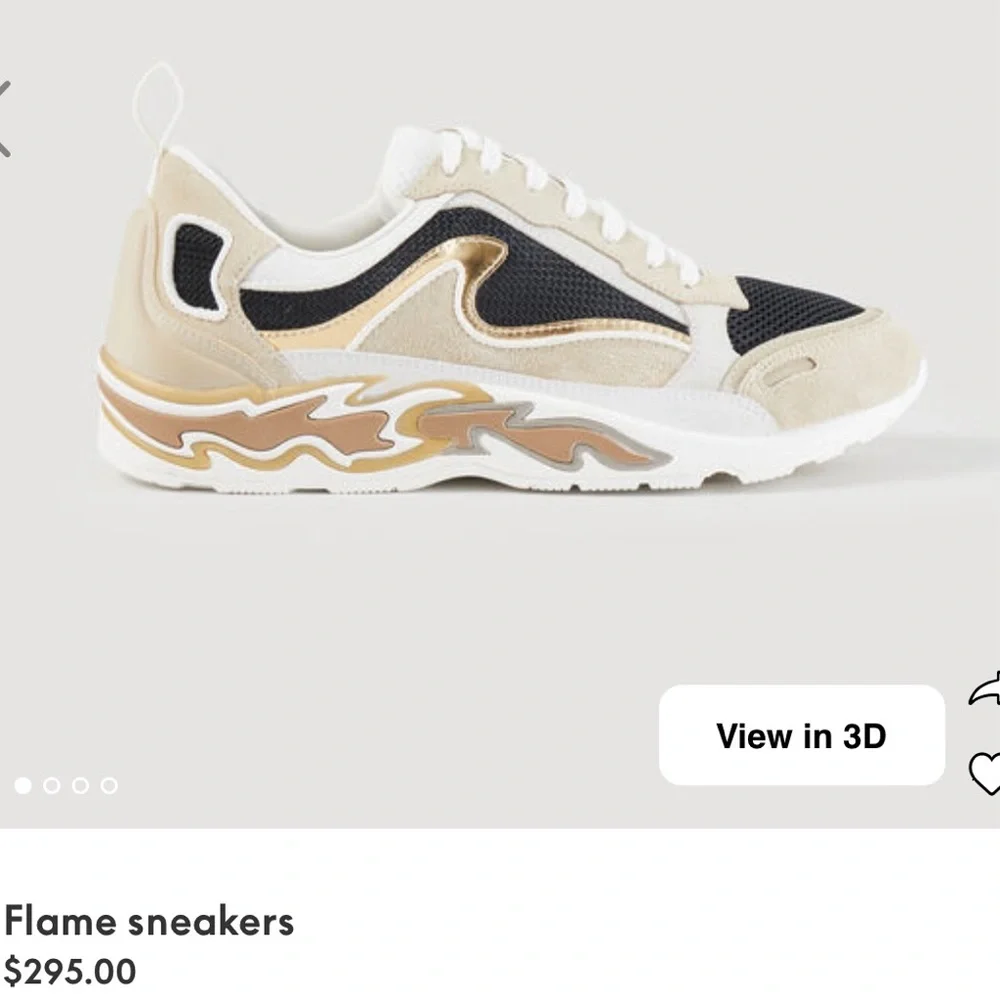Jump to the third image dot
Viewport: 1000px width, 1000px height.
pos(80,785)
